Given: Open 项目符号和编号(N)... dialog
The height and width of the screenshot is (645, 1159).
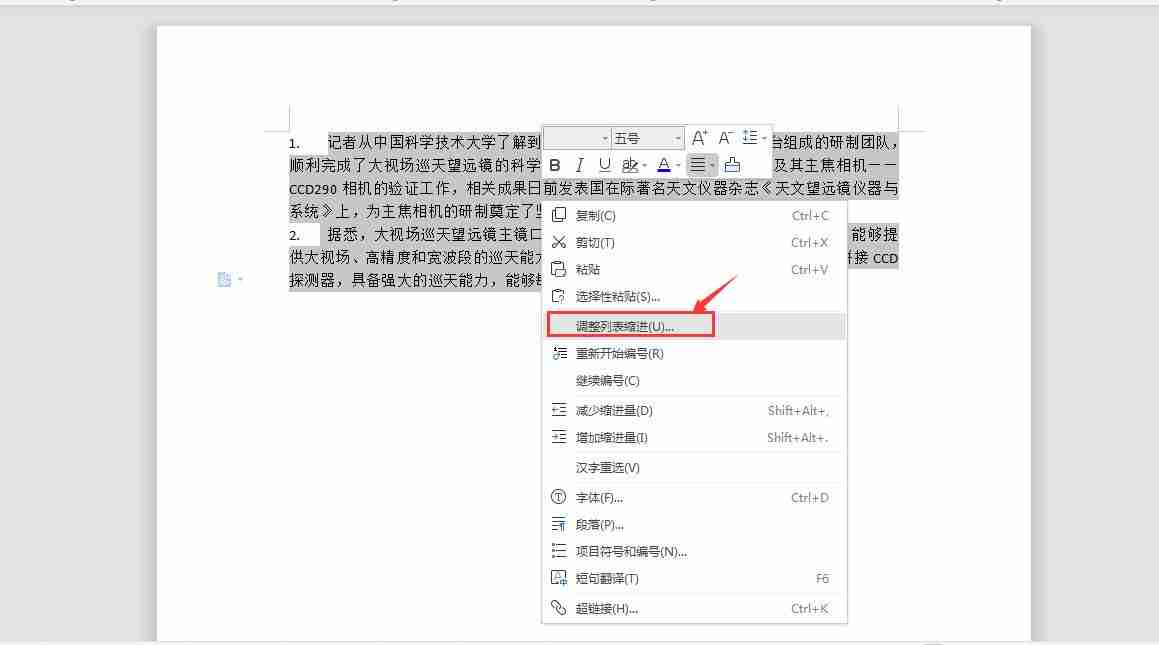Looking at the screenshot, I should (631, 551).
